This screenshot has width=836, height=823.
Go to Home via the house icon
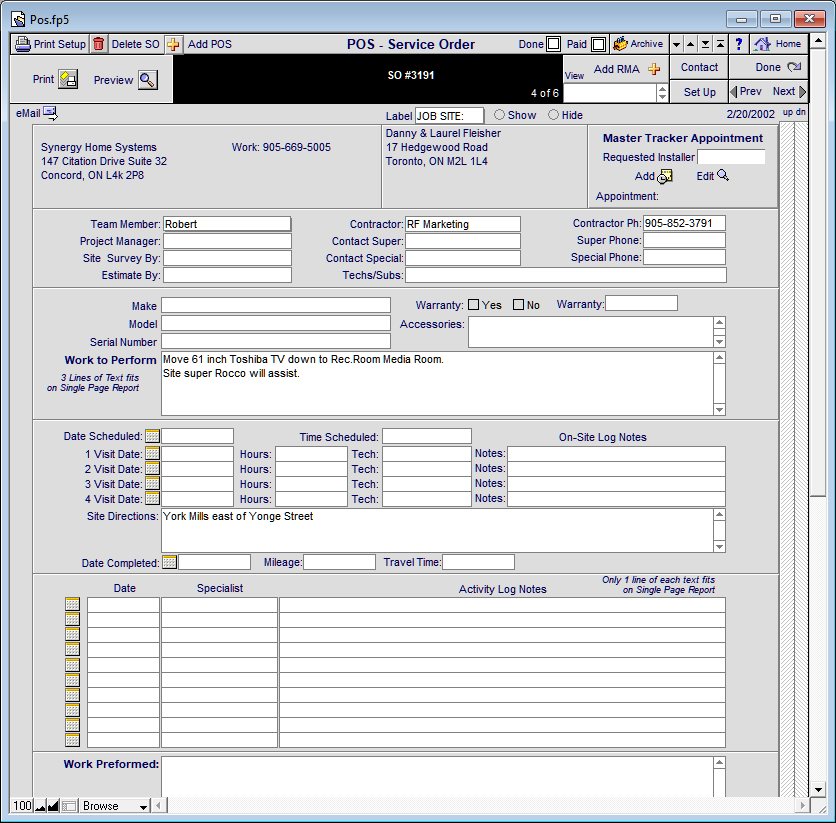762,44
